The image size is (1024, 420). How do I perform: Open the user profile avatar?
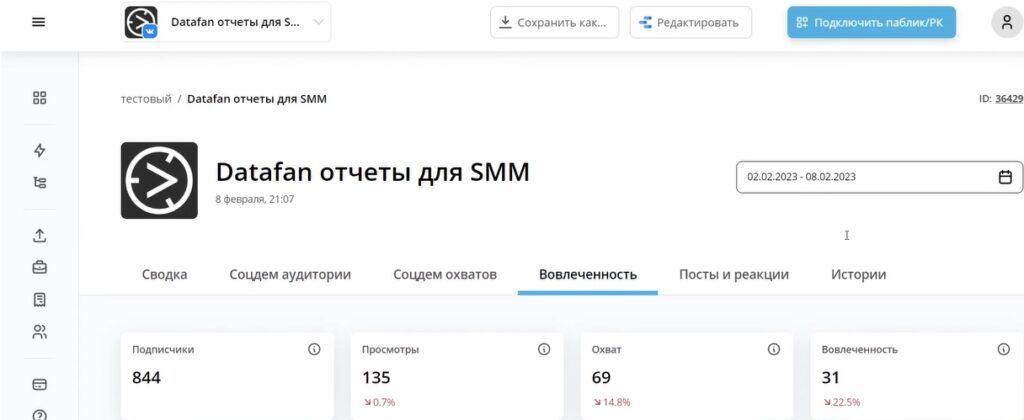pyautogui.click(x=1006, y=22)
